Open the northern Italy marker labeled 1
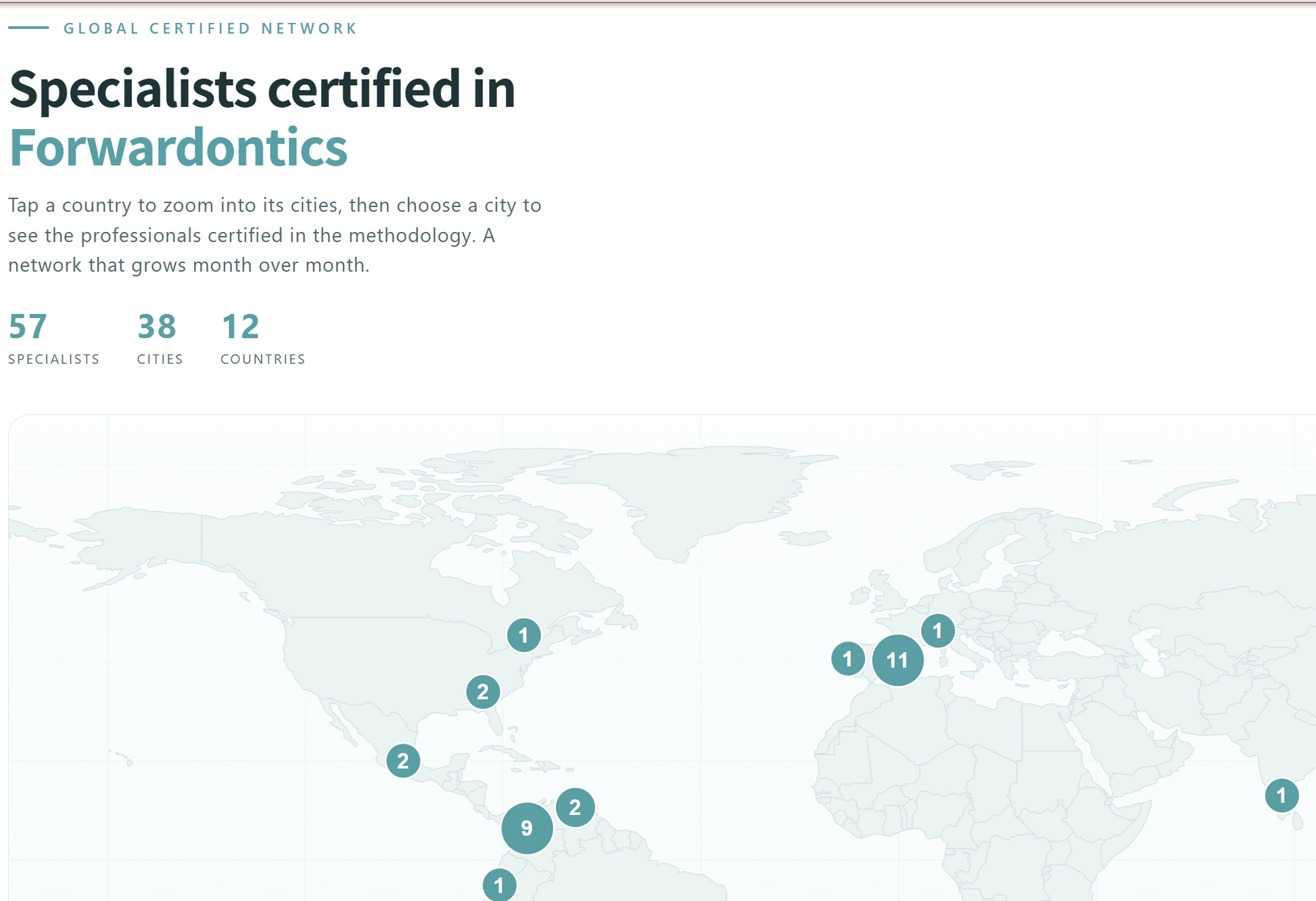The width and height of the screenshot is (1316, 901). click(937, 631)
